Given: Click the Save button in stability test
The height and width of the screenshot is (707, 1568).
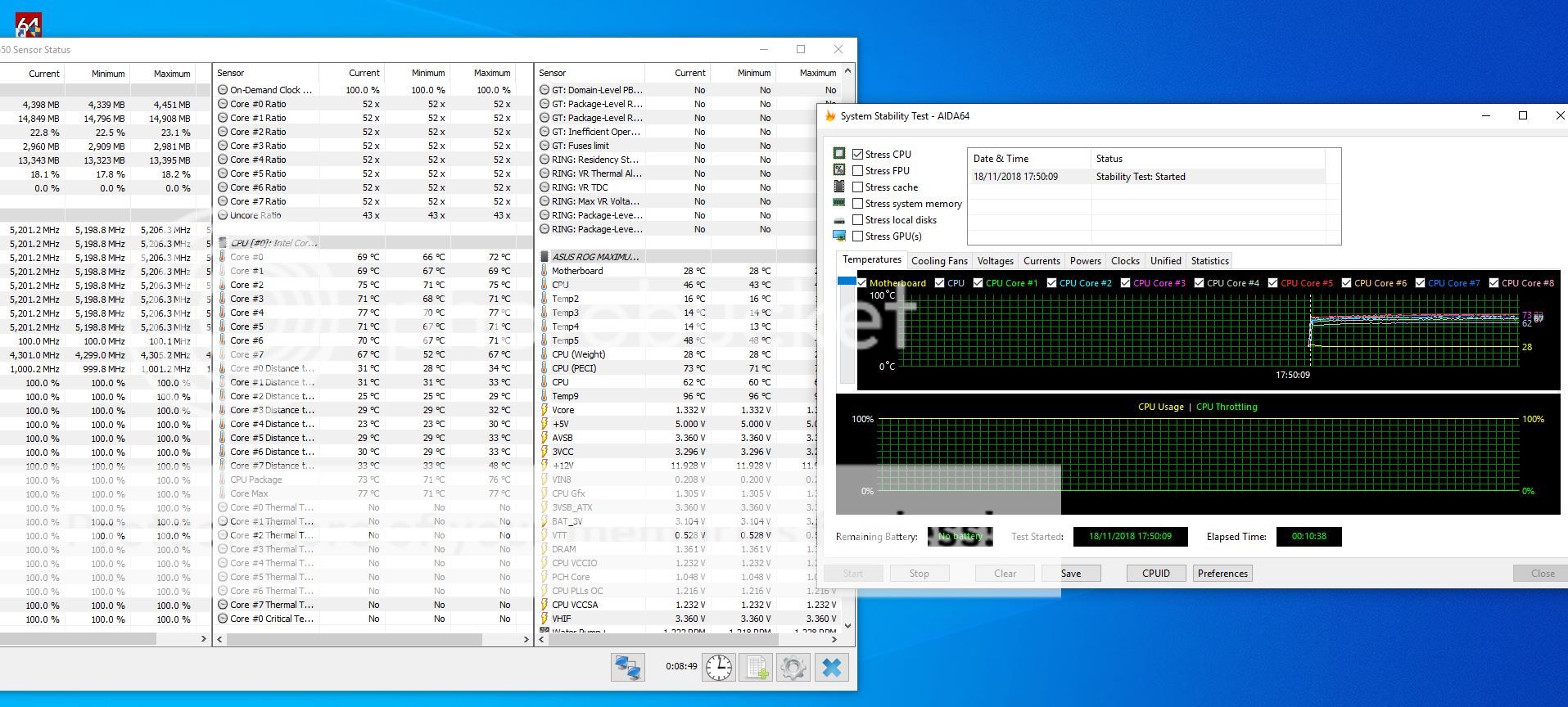Looking at the screenshot, I should [x=1071, y=574].
